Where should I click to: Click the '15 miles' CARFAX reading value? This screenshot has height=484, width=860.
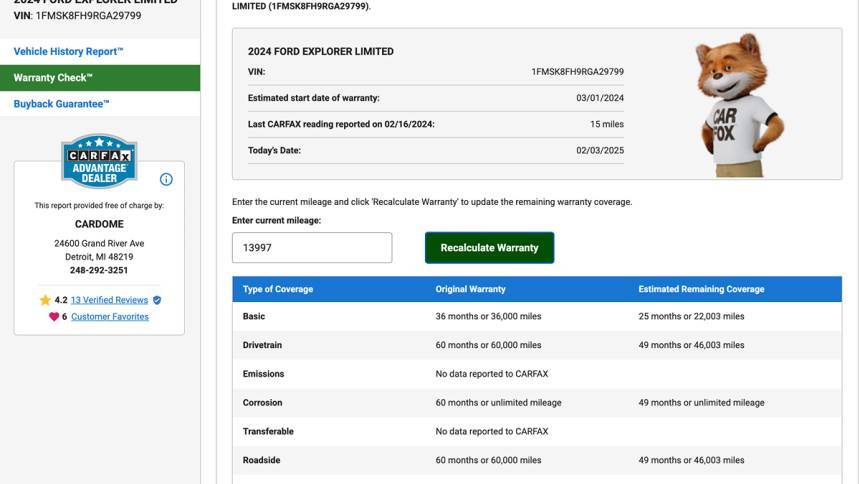pyautogui.click(x=607, y=125)
